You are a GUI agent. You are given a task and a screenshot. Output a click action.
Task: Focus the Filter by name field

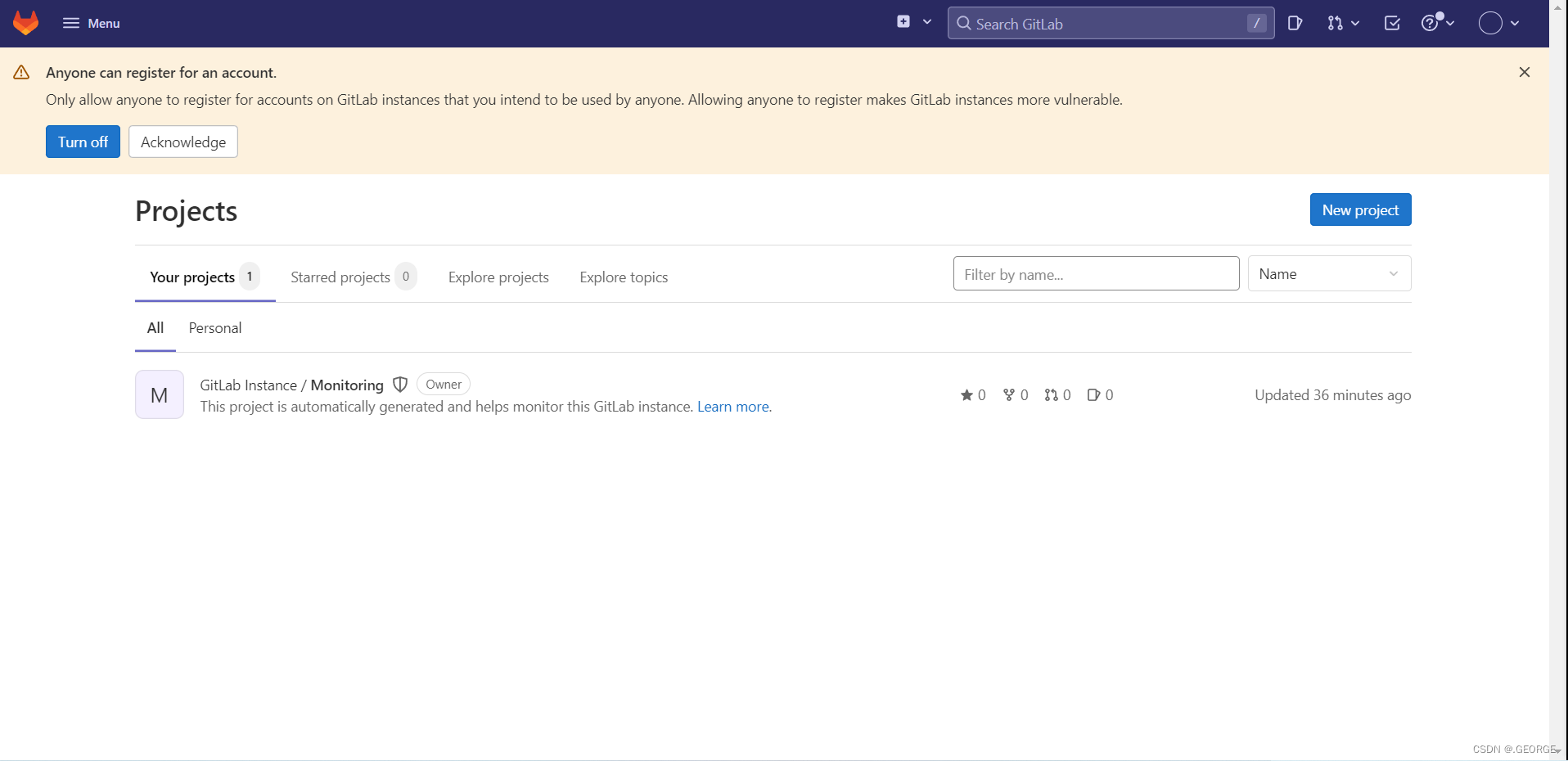coord(1096,273)
